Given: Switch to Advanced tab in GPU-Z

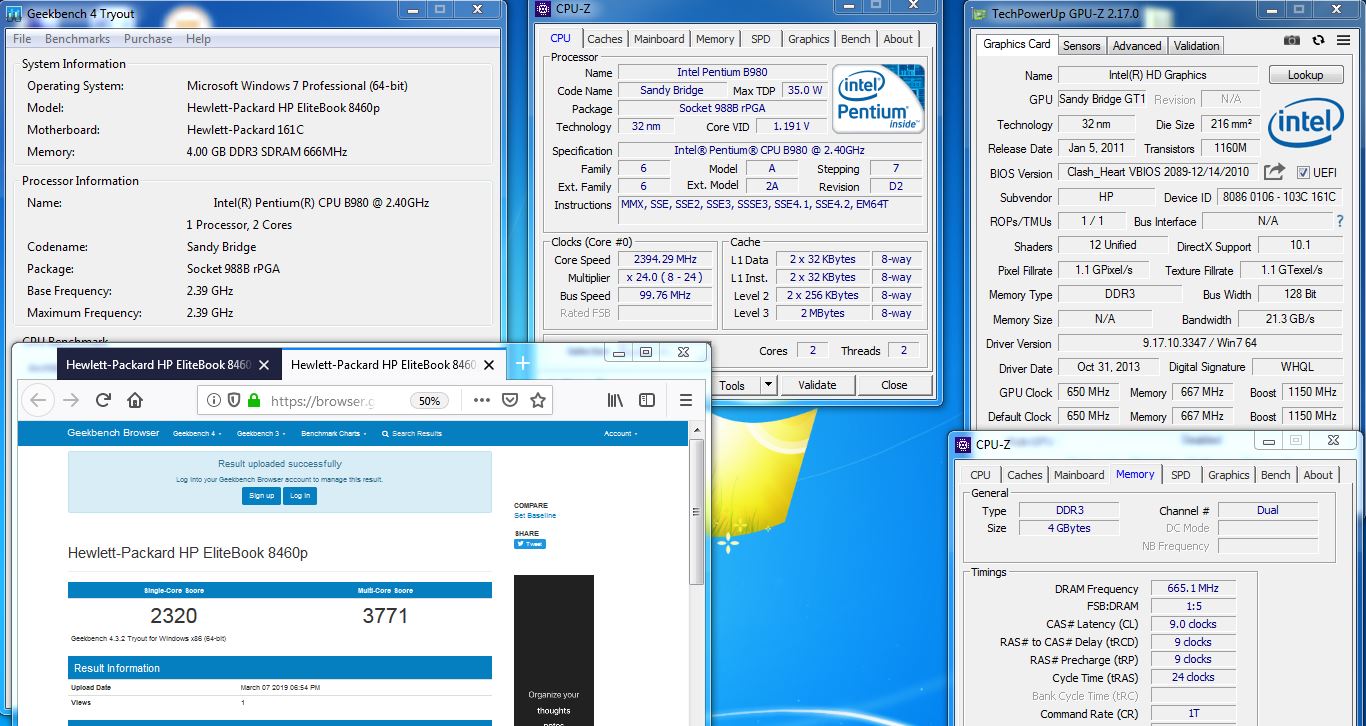Looking at the screenshot, I should (1137, 46).
